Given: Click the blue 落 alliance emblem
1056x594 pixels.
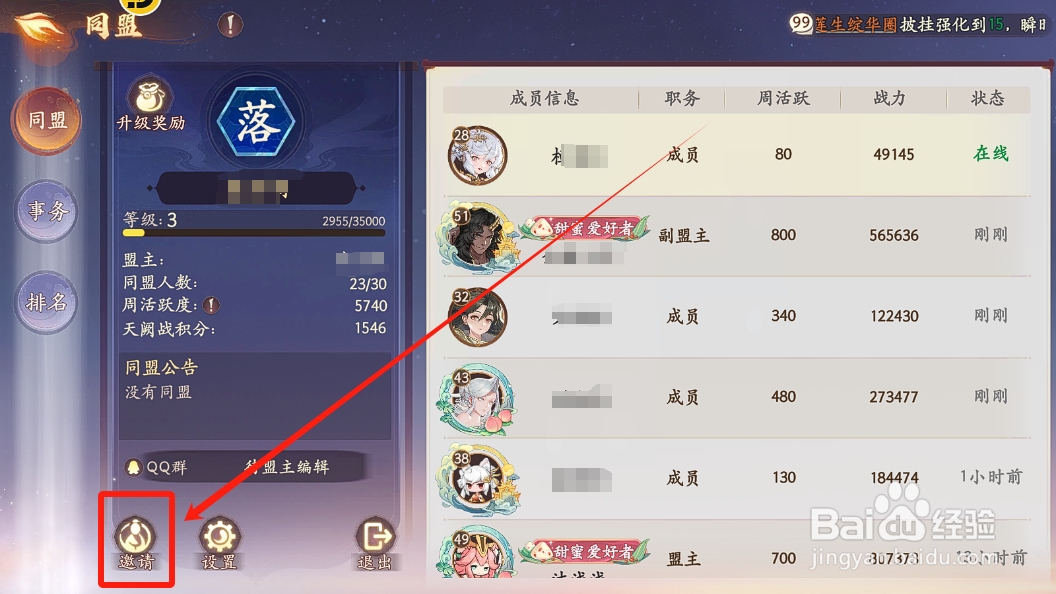Looking at the screenshot, I should tap(256, 123).
